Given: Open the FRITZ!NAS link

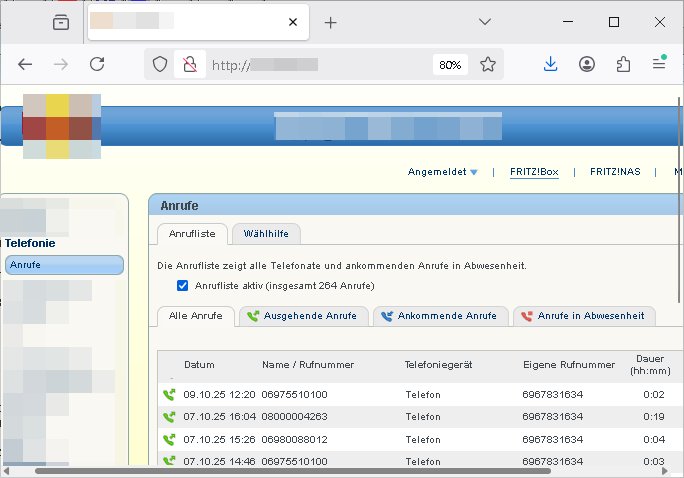Looking at the screenshot, I should tap(615, 172).
